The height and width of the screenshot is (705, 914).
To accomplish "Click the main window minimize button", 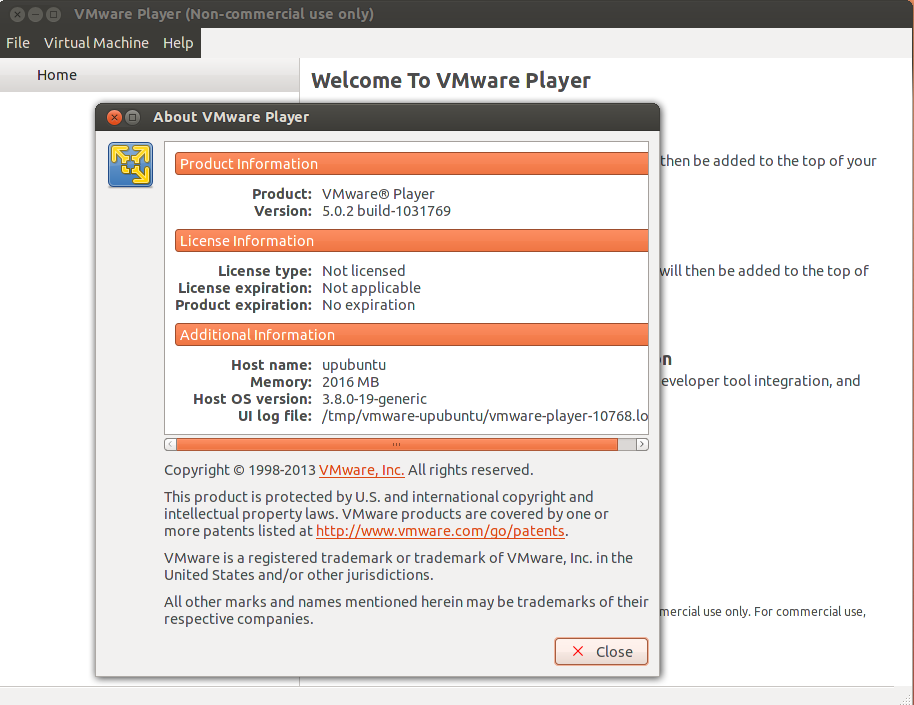I will 36,14.
